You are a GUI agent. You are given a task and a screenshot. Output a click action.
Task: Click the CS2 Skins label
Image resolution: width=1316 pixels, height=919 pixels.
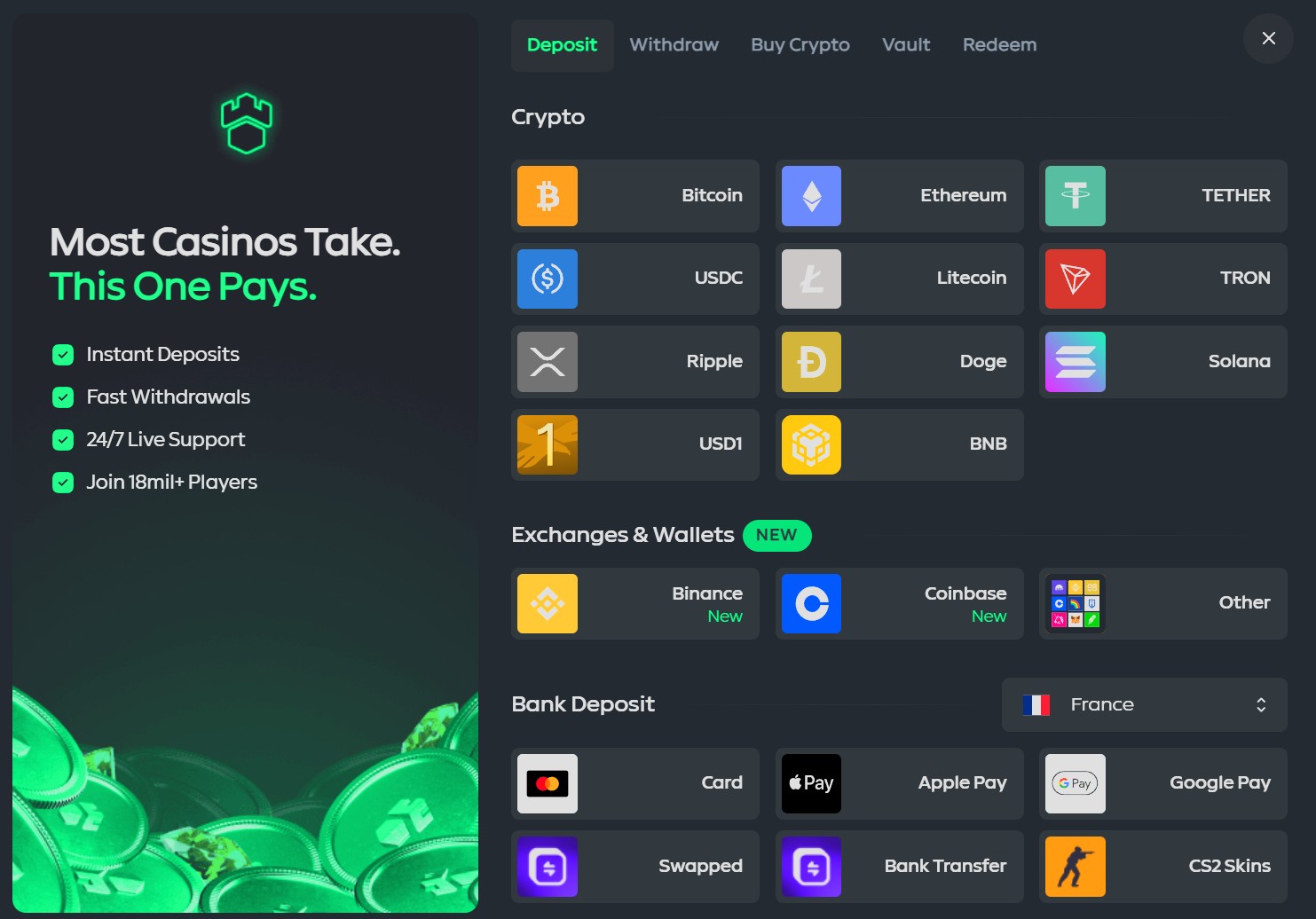tap(1230, 866)
